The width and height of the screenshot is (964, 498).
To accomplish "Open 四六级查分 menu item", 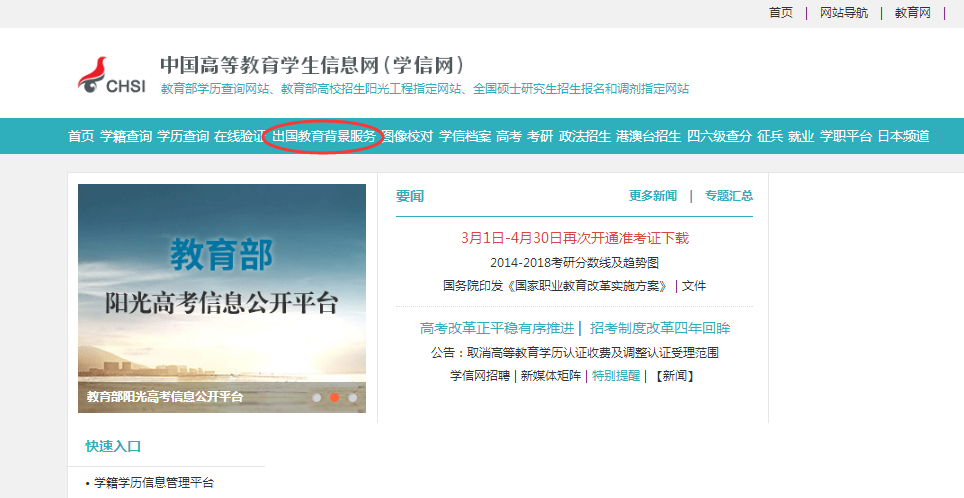I will [x=719, y=136].
